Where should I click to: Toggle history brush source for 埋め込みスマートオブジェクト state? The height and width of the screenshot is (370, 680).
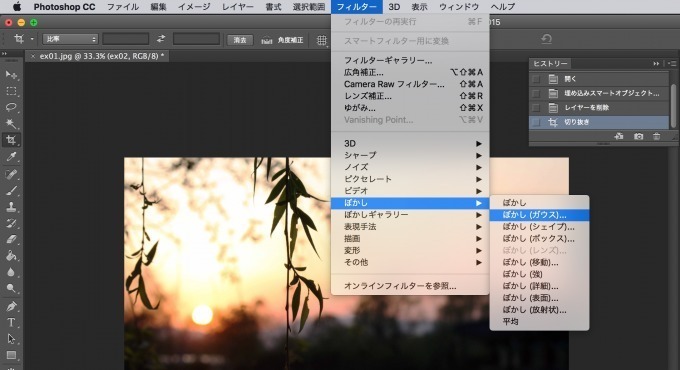click(536, 93)
